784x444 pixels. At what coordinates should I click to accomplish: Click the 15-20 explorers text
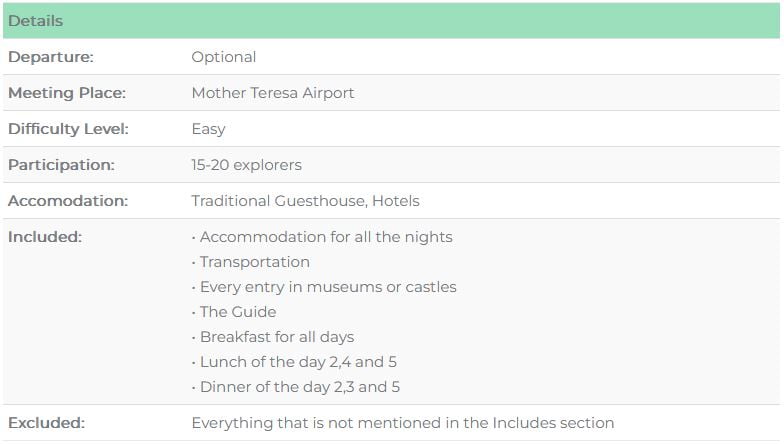point(246,165)
